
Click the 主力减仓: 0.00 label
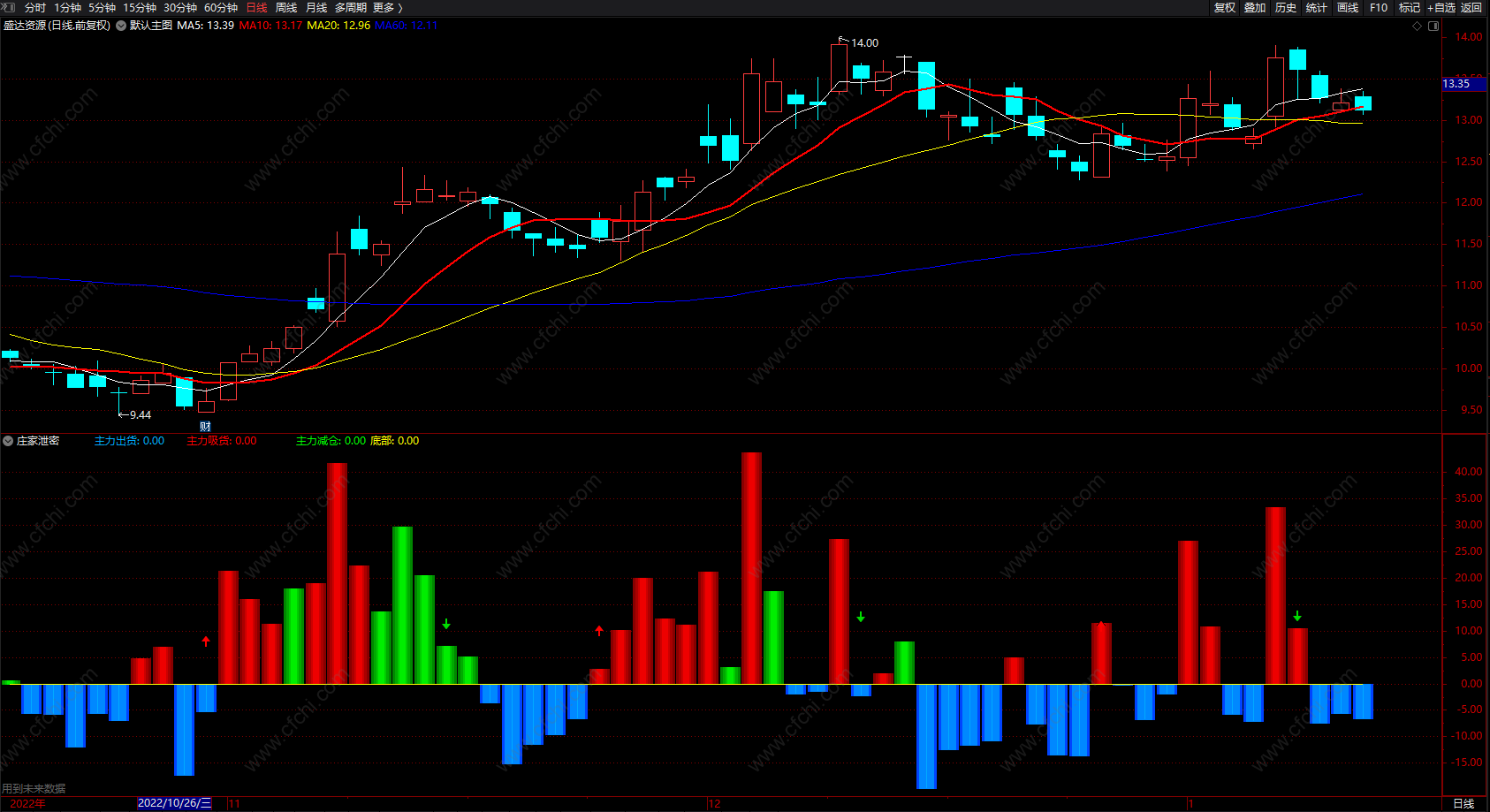[x=331, y=441]
